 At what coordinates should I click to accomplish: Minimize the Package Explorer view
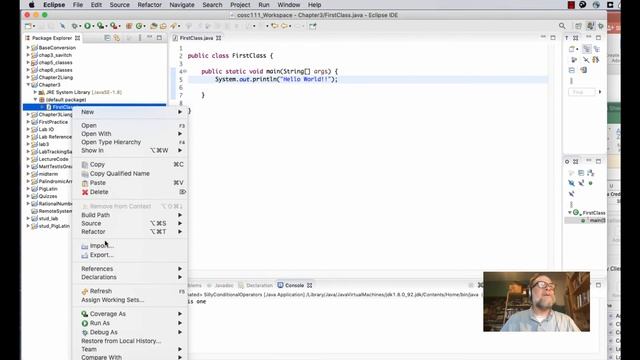point(149,38)
